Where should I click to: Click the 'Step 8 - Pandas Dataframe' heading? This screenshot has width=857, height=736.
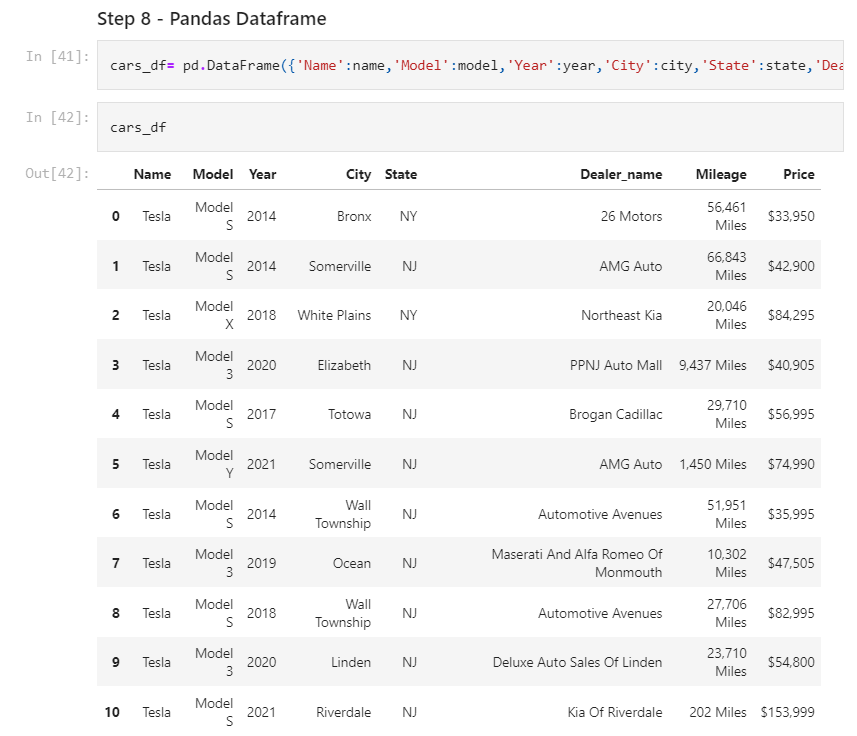coord(212,19)
